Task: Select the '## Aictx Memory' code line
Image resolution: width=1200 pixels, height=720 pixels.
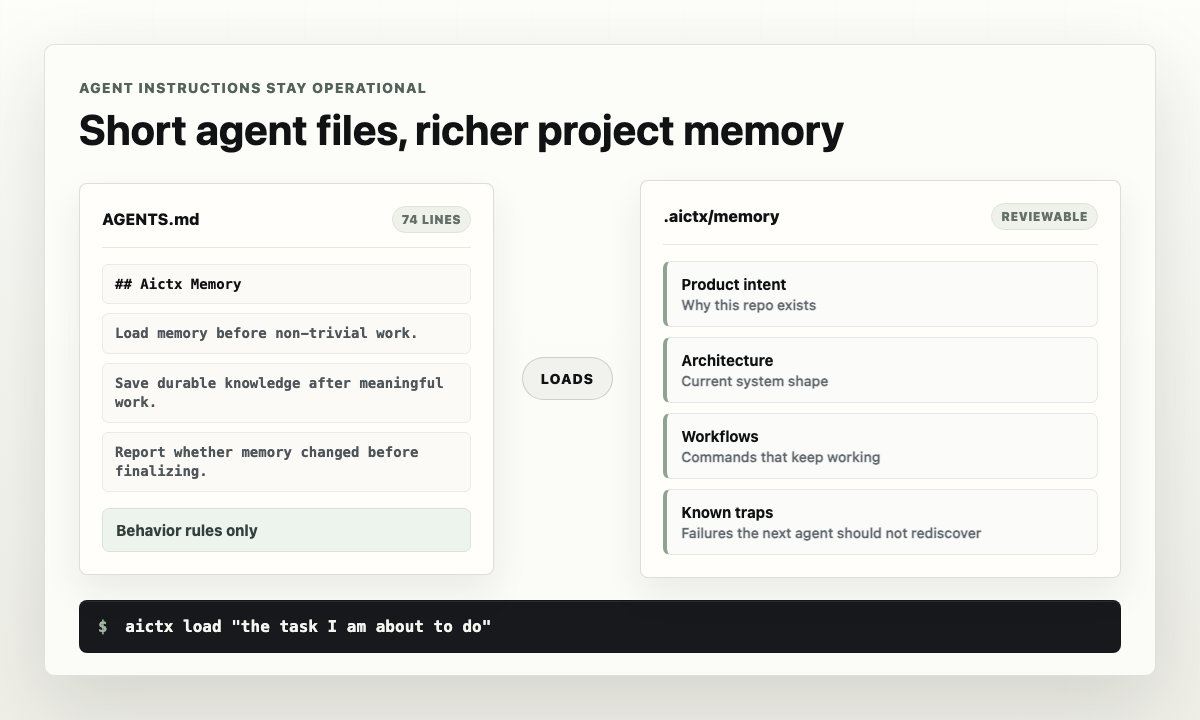Action: click(x=286, y=284)
